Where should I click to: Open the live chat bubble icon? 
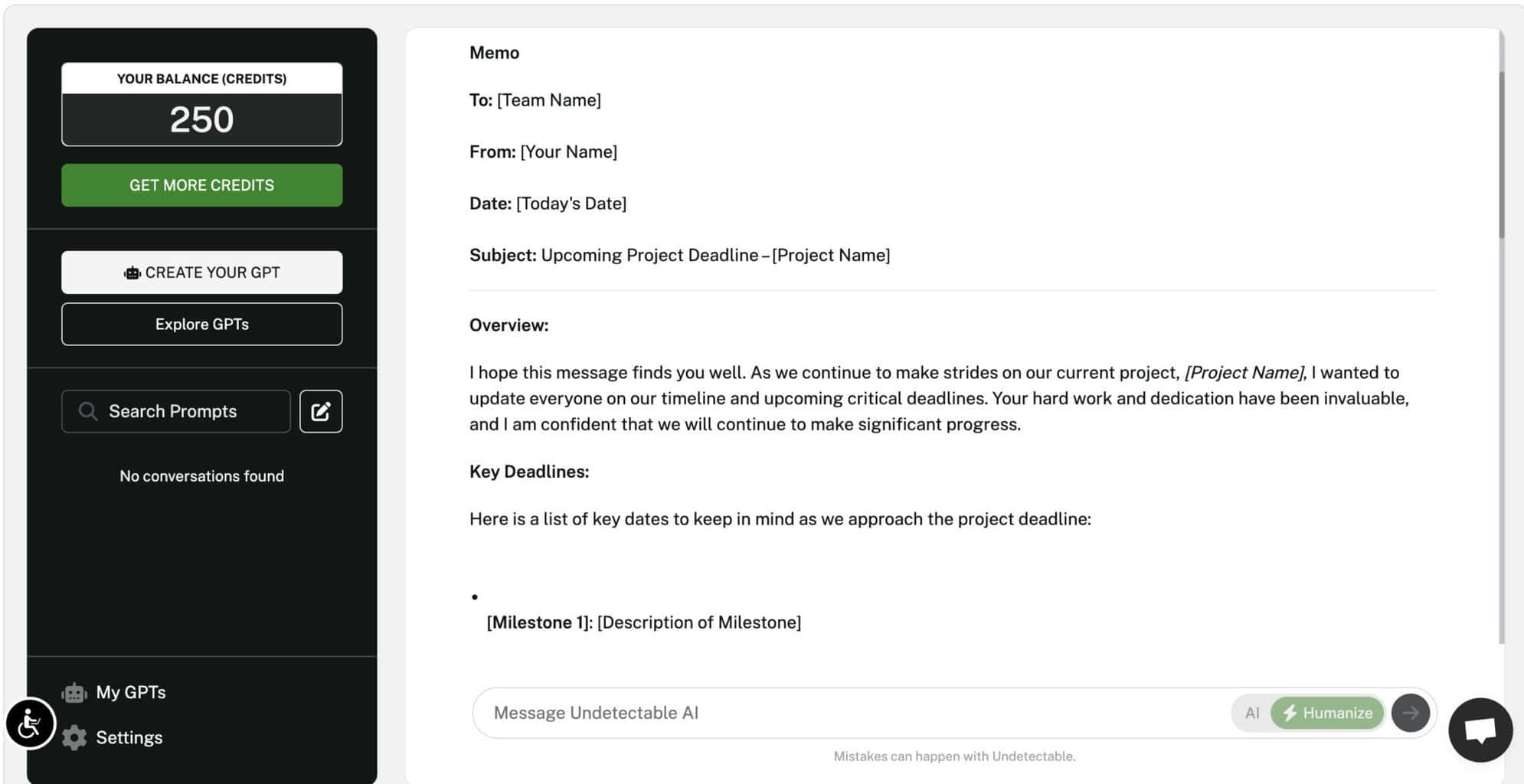click(1480, 730)
